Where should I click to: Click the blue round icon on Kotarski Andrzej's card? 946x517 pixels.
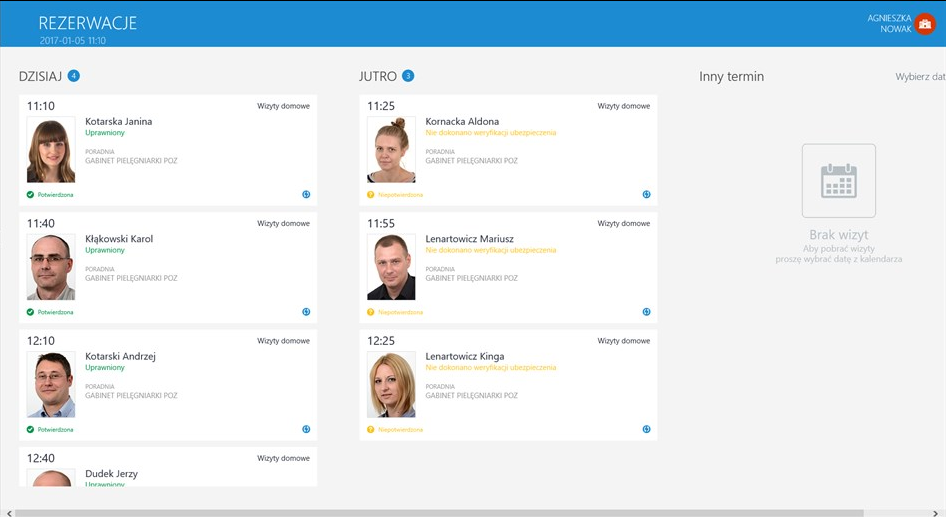point(306,429)
